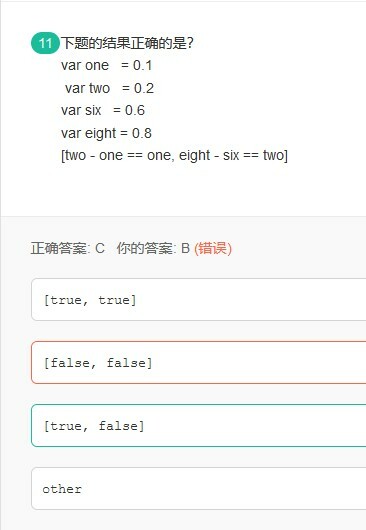Click the 你的答案: B text
366x530 pixels.
pos(153,248)
